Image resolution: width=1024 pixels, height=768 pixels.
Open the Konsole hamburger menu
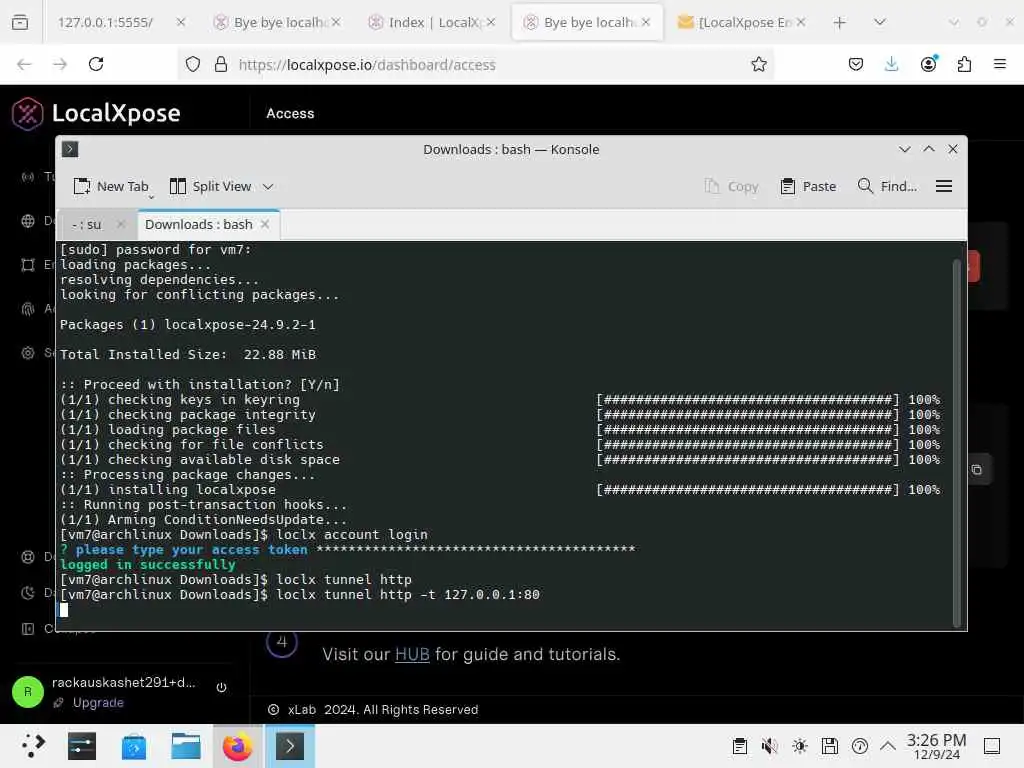pos(944,187)
